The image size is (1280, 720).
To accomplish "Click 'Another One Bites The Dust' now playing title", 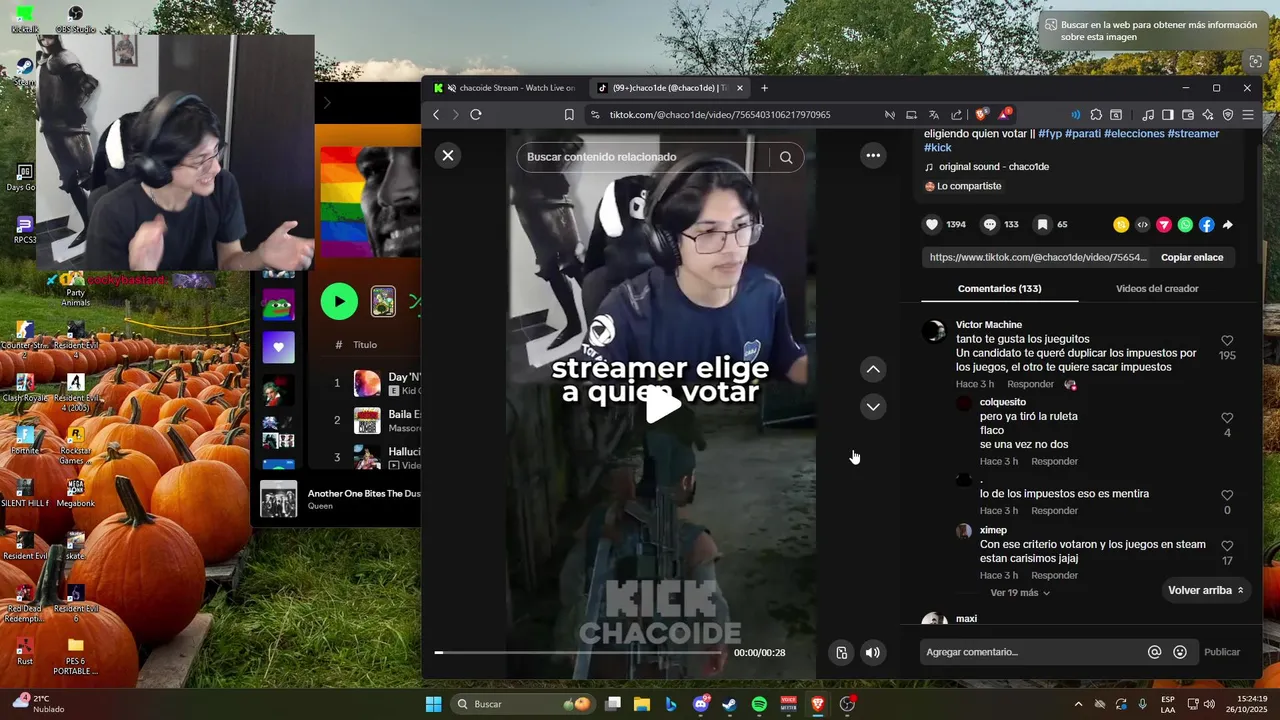I will coord(364,493).
